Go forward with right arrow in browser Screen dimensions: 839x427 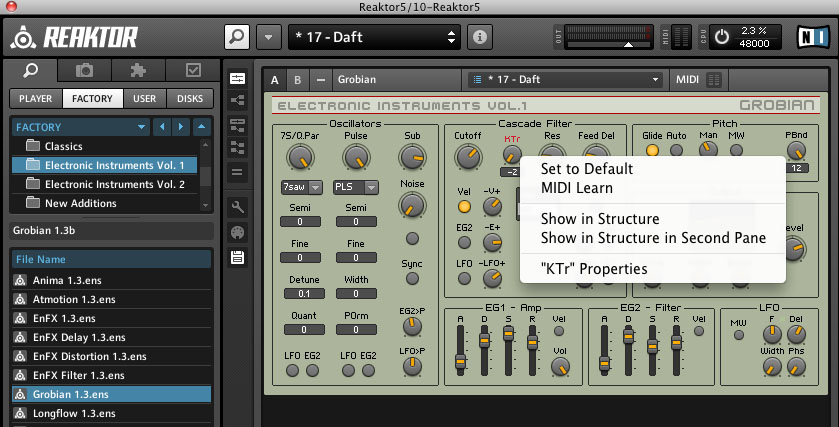(181, 127)
